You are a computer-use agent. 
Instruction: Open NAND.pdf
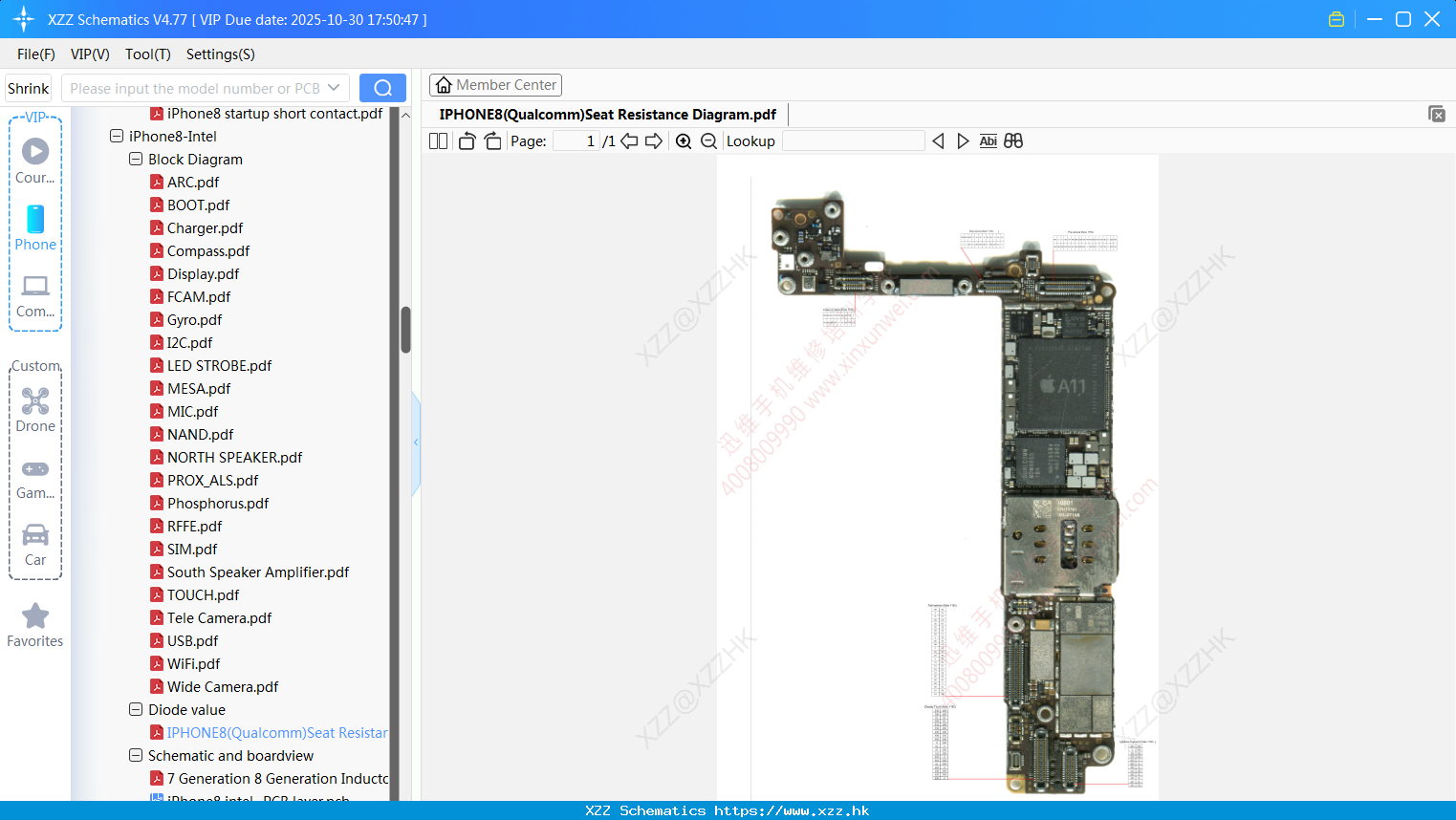[200, 434]
